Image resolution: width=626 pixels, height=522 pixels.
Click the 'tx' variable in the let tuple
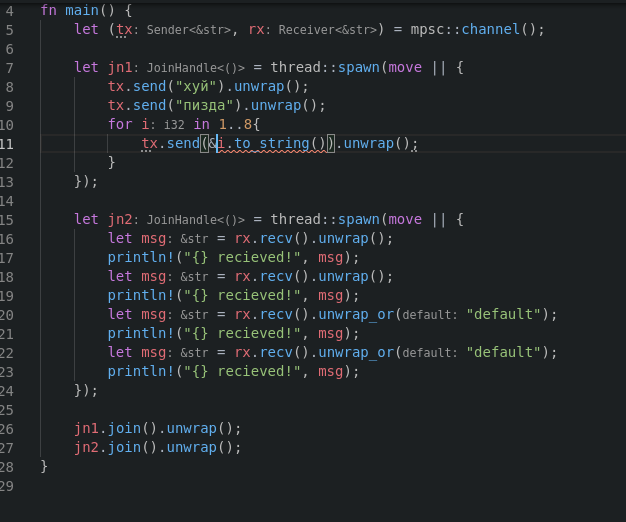click(124, 29)
